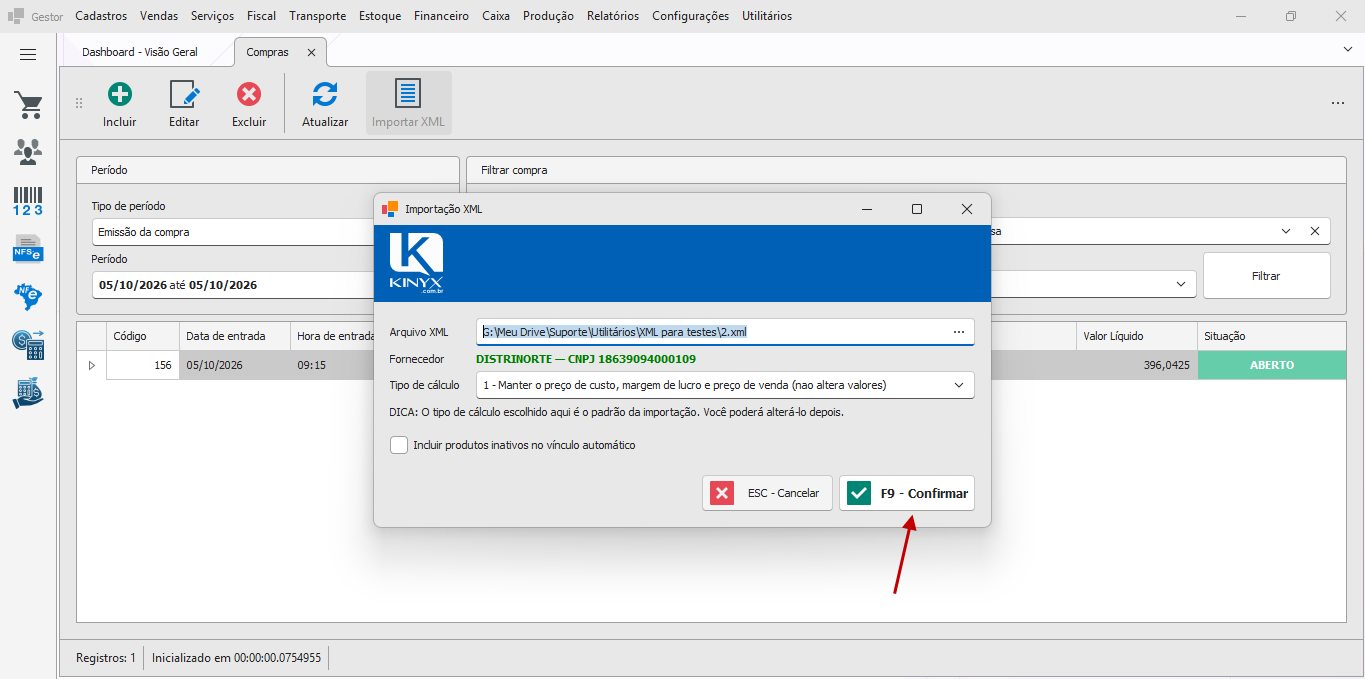Open the Cadastros menu
1365x679 pixels.
pyautogui.click(x=101, y=16)
